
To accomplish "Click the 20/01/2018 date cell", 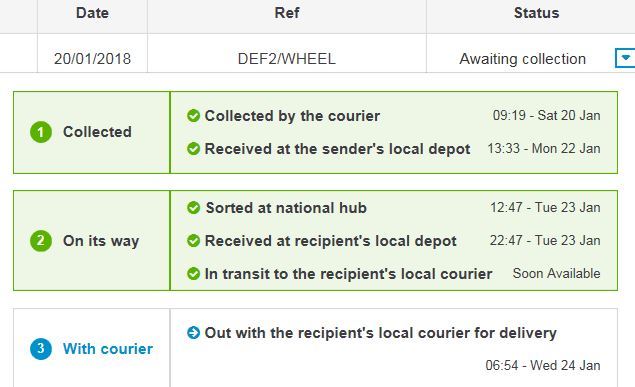I will (92, 59).
